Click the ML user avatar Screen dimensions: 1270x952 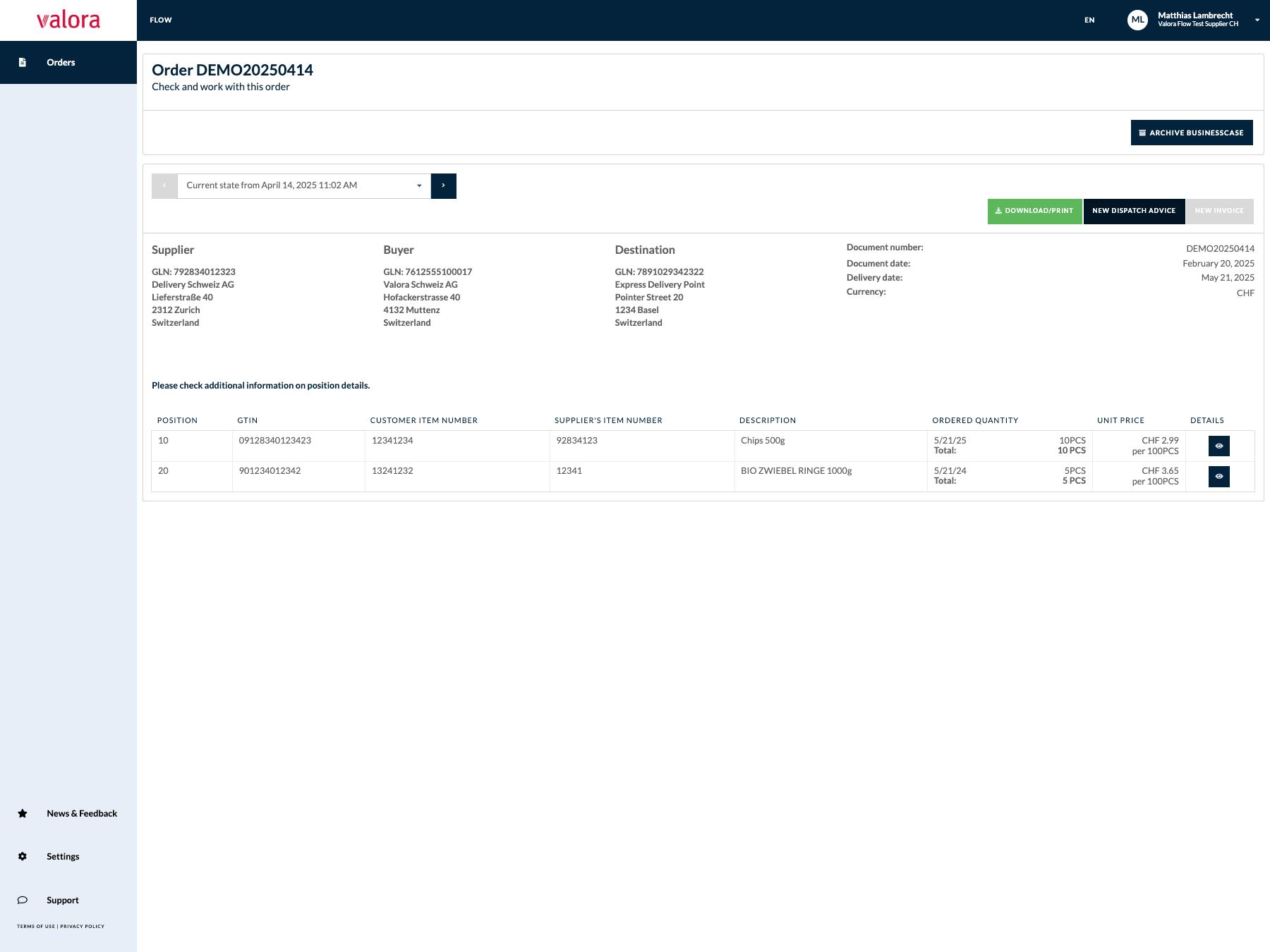(1137, 20)
